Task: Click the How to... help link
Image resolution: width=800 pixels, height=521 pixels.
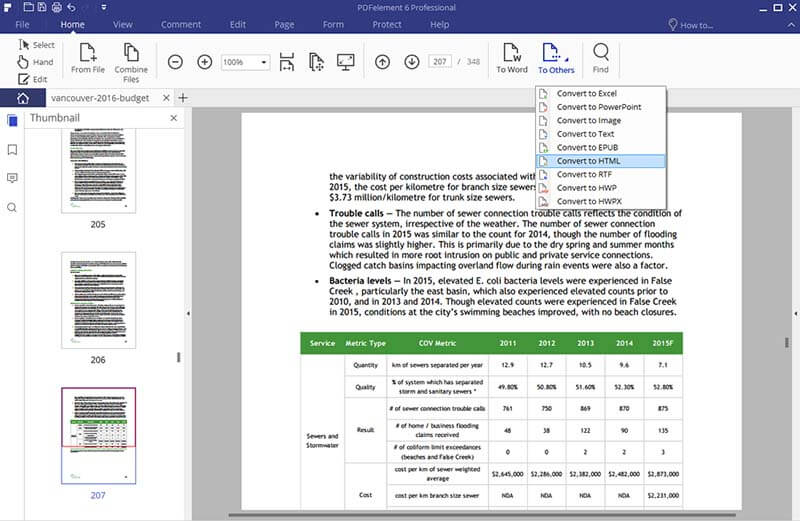Action: (x=691, y=25)
